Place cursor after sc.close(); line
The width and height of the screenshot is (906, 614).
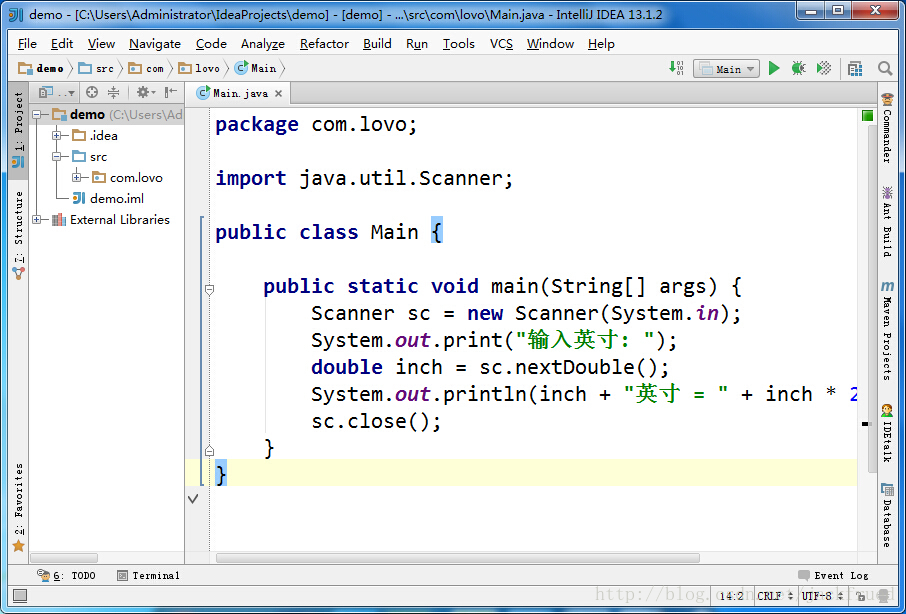click(x=443, y=422)
